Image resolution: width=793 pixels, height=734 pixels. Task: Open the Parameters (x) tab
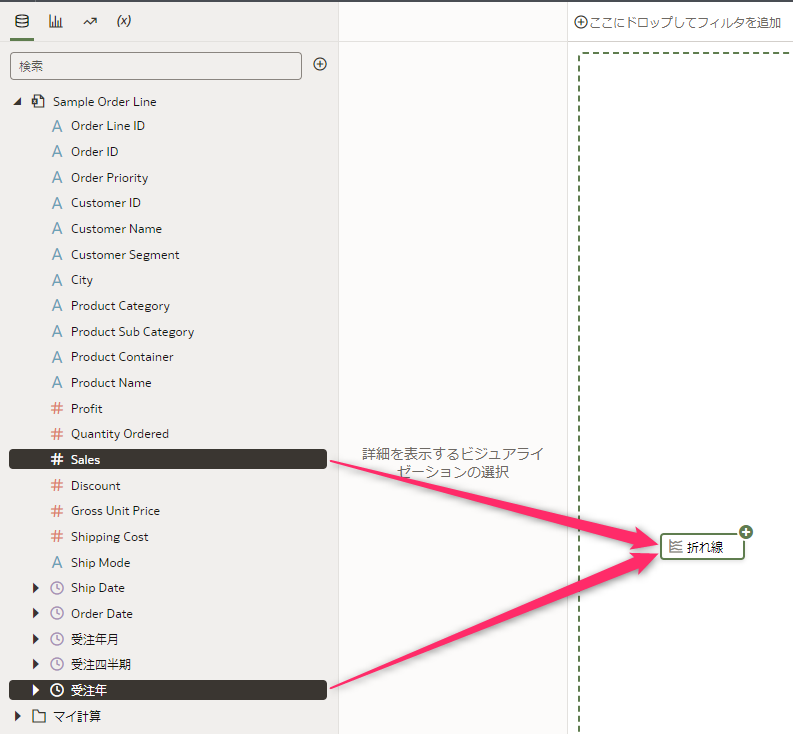click(x=124, y=21)
